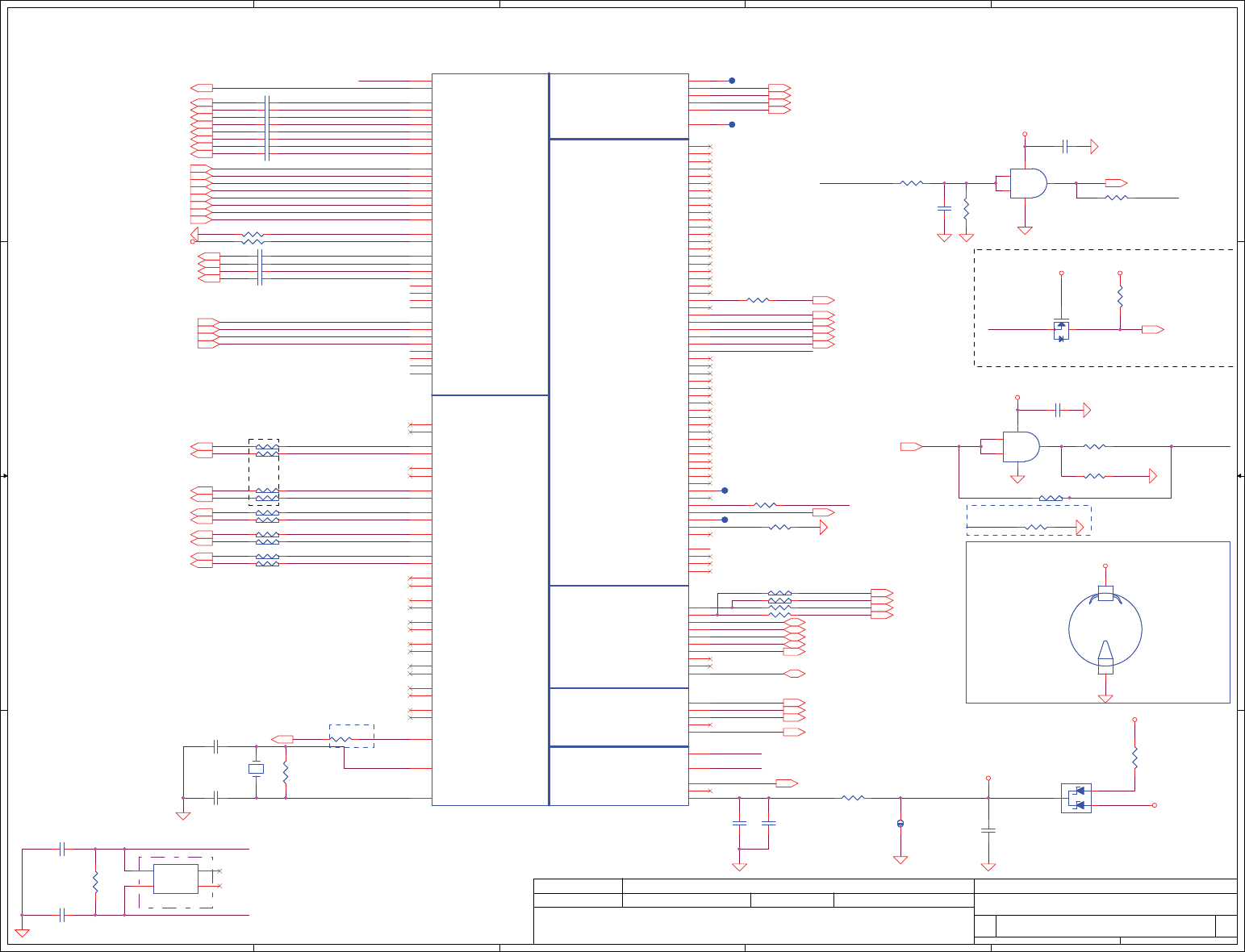Select the resistor in parallel with the crystal

pos(286,772)
